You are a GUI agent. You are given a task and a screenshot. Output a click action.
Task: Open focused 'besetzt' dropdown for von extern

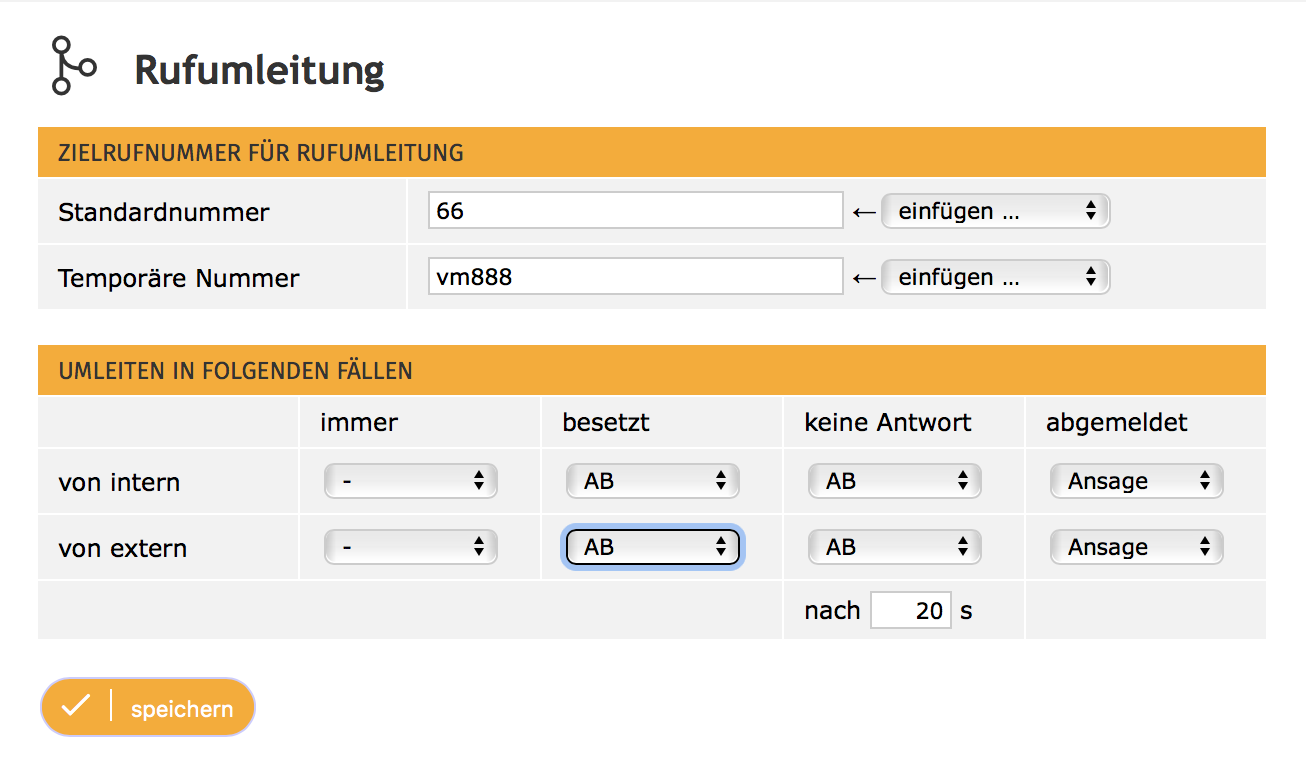click(653, 547)
